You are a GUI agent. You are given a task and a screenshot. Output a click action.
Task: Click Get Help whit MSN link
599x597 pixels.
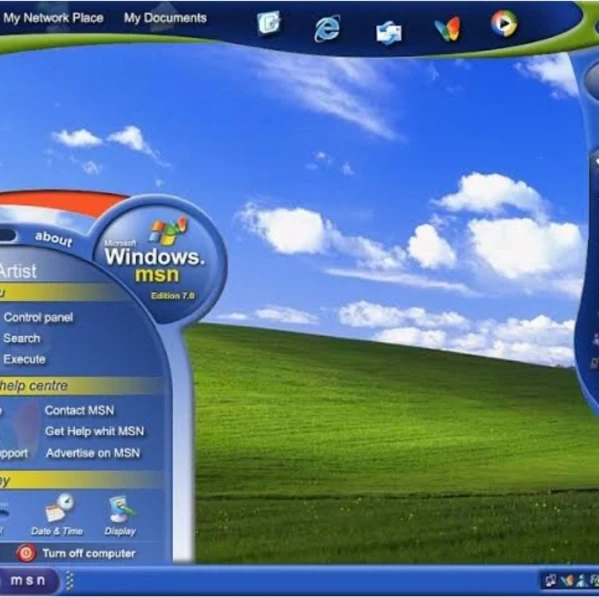95,431
